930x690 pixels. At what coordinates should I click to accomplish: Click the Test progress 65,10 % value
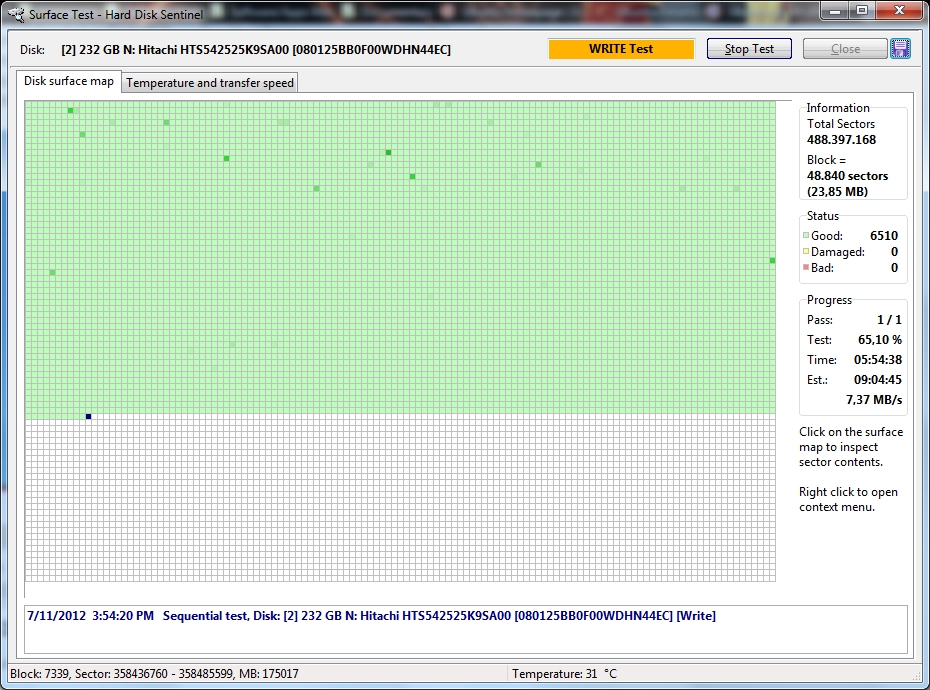tap(880, 340)
